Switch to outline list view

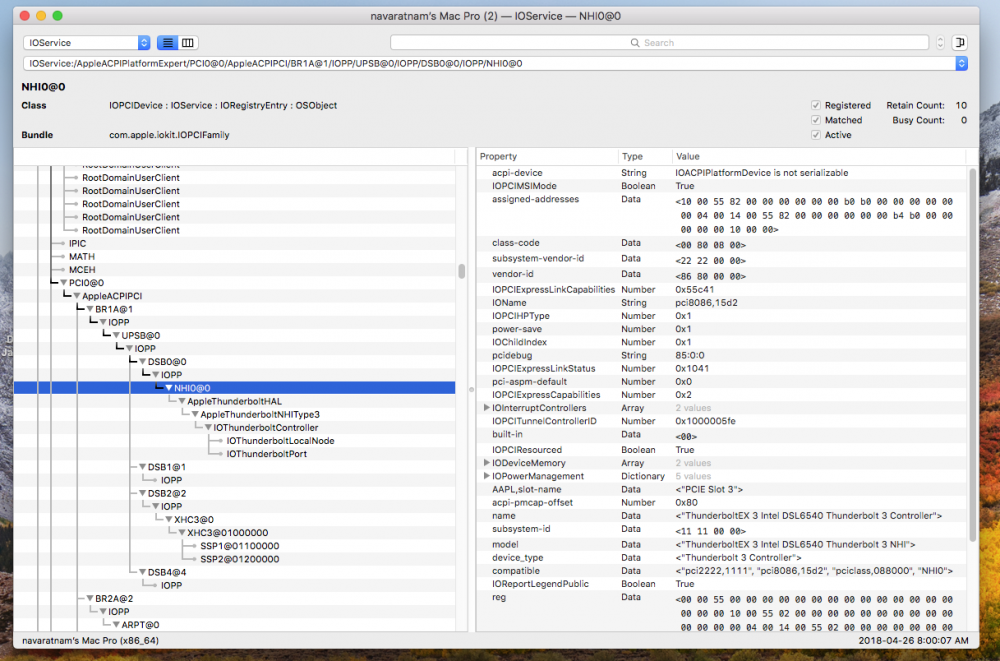pyautogui.click(x=168, y=43)
